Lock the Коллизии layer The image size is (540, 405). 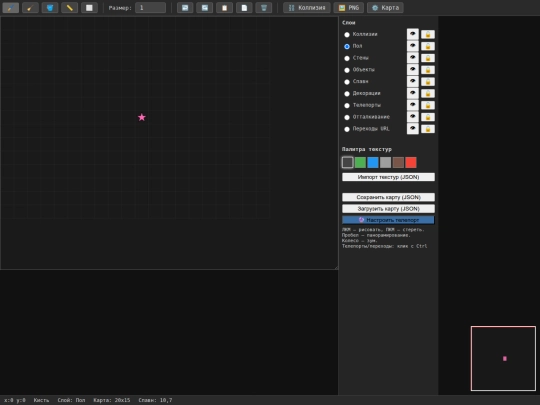pyautogui.click(x=428, y=34)
